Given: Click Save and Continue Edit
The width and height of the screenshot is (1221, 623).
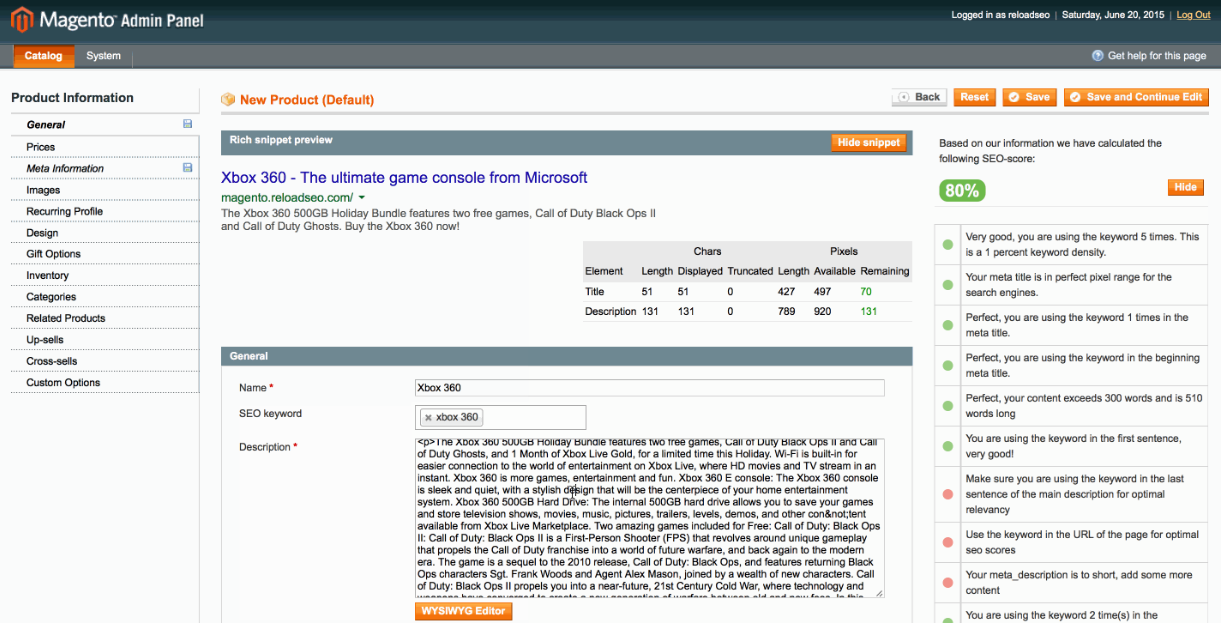Looking at the screenshot, I should [1136, 97].
